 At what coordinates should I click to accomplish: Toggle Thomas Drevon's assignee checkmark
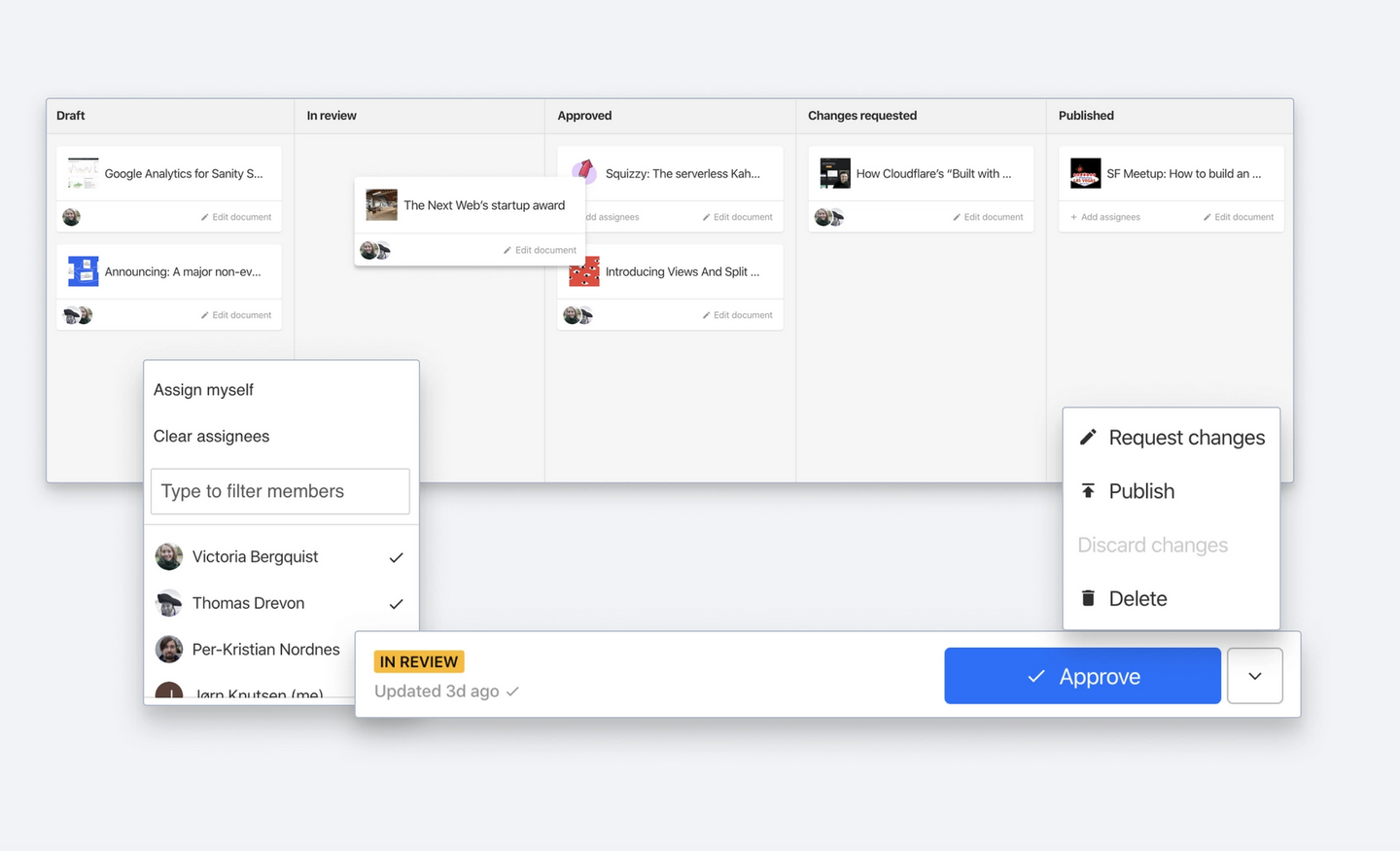(396, 603)
